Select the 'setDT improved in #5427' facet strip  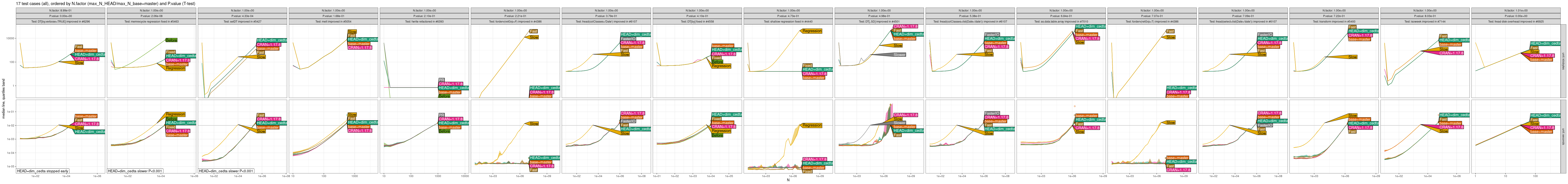click(x=242, y=21)
